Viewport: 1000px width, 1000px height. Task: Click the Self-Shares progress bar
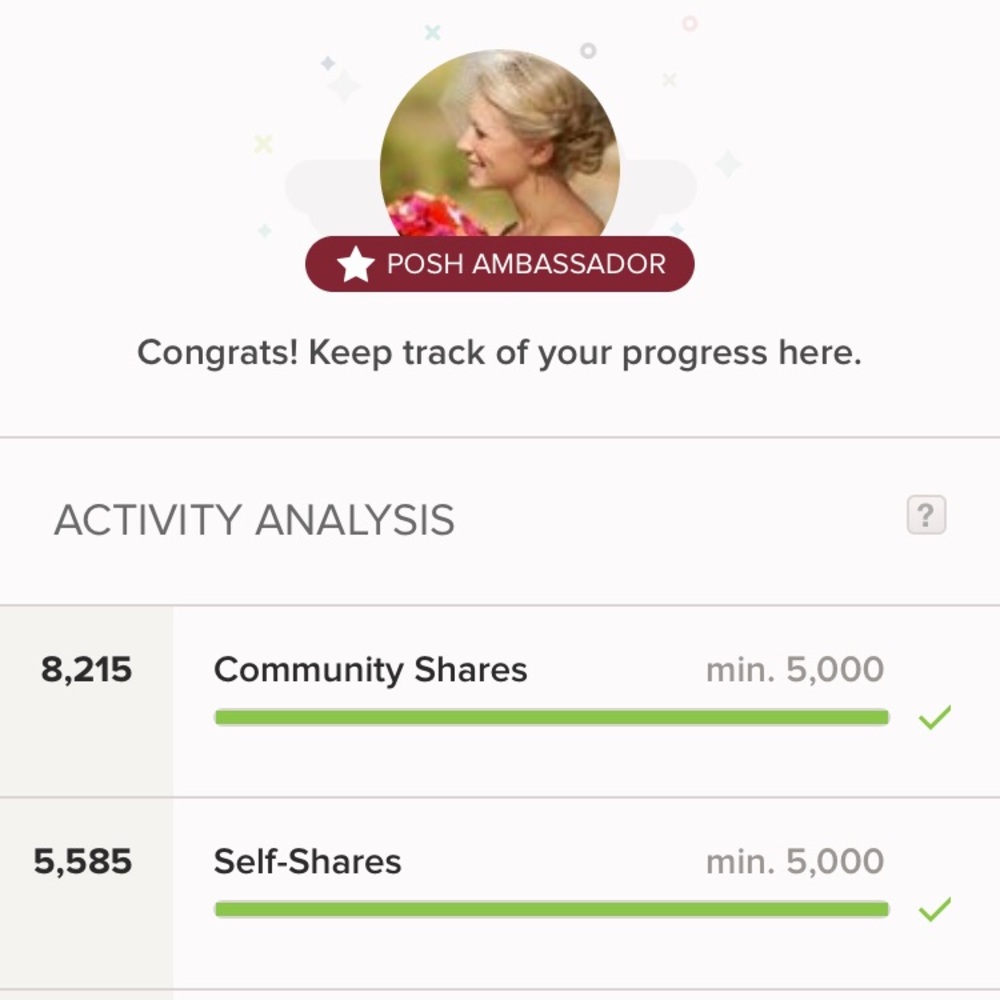click(551, 909)
